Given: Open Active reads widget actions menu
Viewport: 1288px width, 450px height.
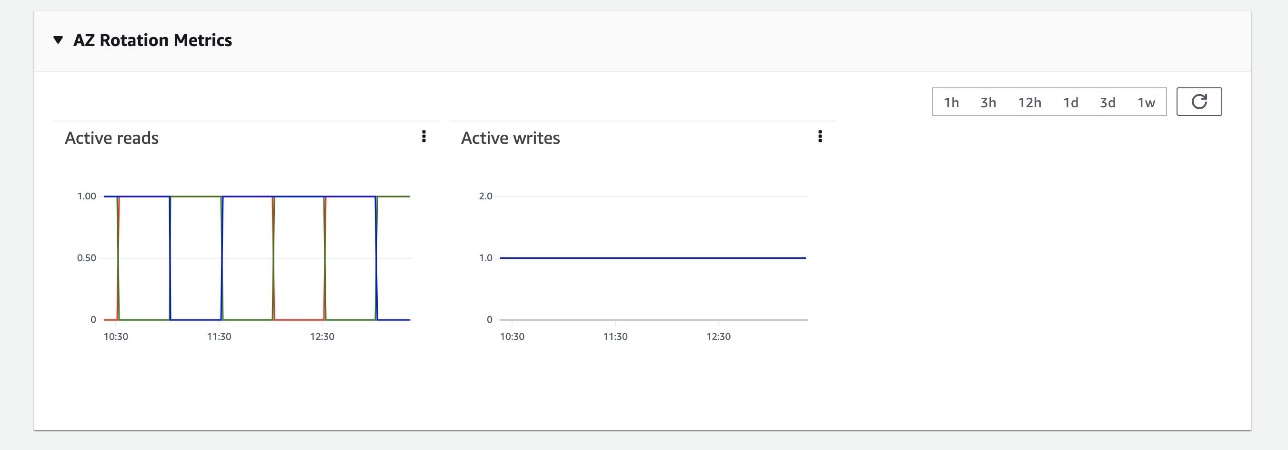Looking at the screenshot, I should click(424, 137).
